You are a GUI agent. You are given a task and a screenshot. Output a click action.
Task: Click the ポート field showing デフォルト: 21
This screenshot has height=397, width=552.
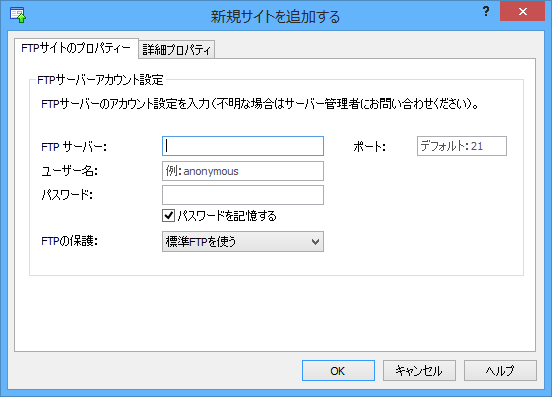462,146
